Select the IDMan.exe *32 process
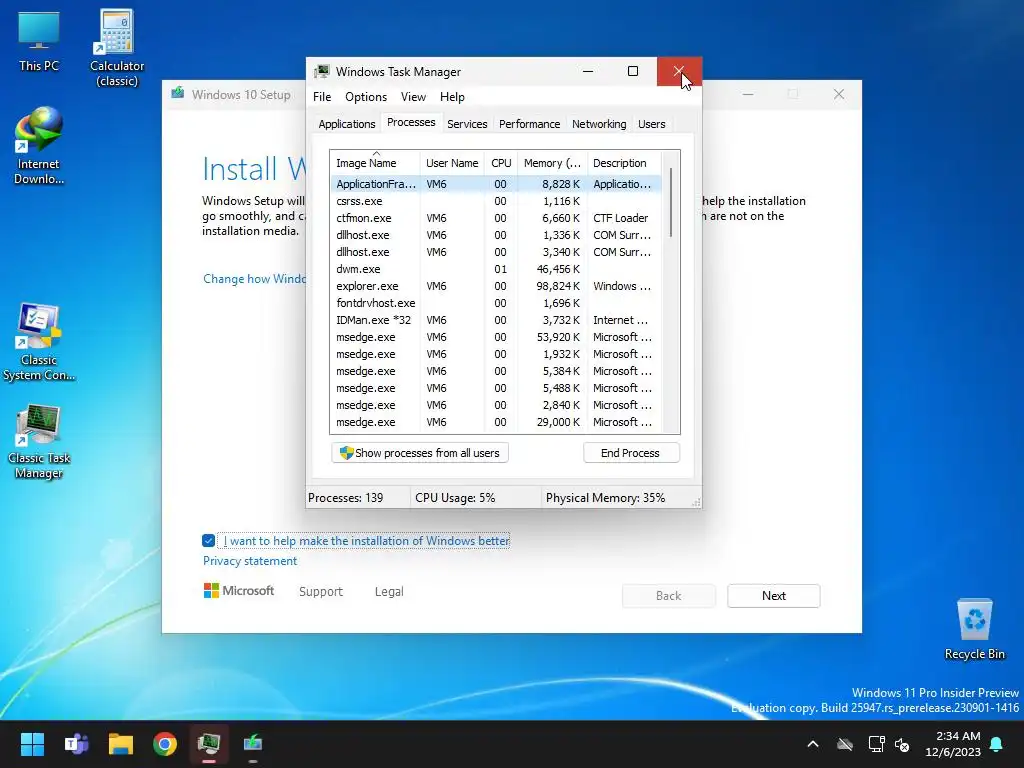This screenshot has width=1024, height=768. pyautogui.click(x=496, y=320)
